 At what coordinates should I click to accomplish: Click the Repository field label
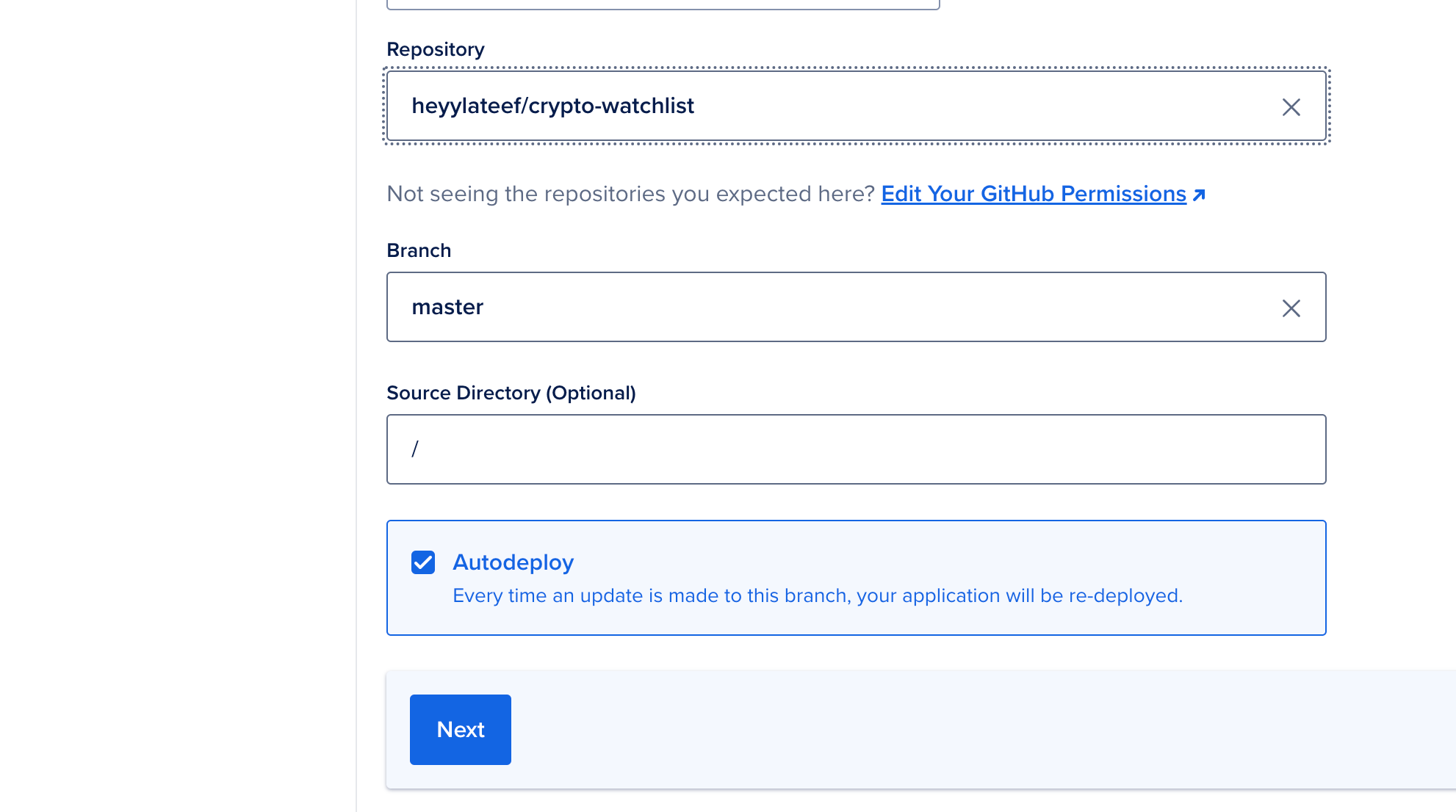(x=435, y=49)
